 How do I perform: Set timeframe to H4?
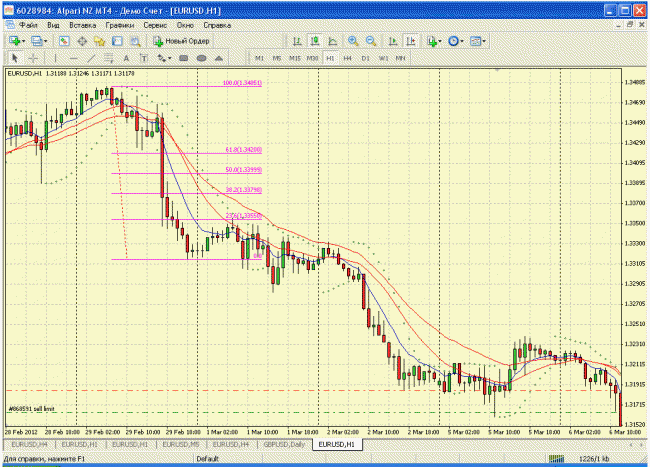347,58
